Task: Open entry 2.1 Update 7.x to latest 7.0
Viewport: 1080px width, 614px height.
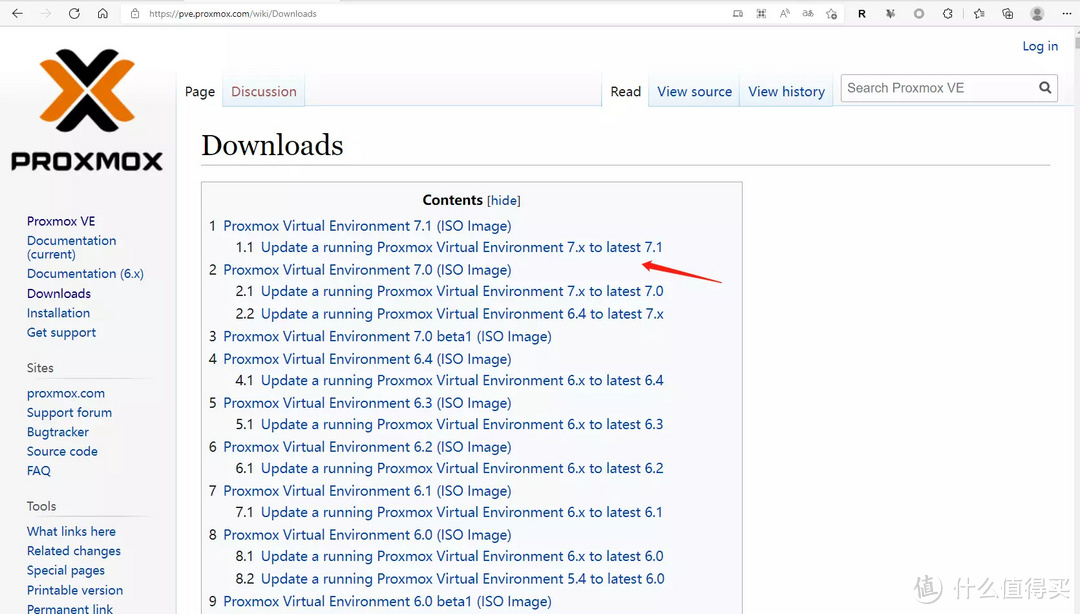Action: coord(462,291)
